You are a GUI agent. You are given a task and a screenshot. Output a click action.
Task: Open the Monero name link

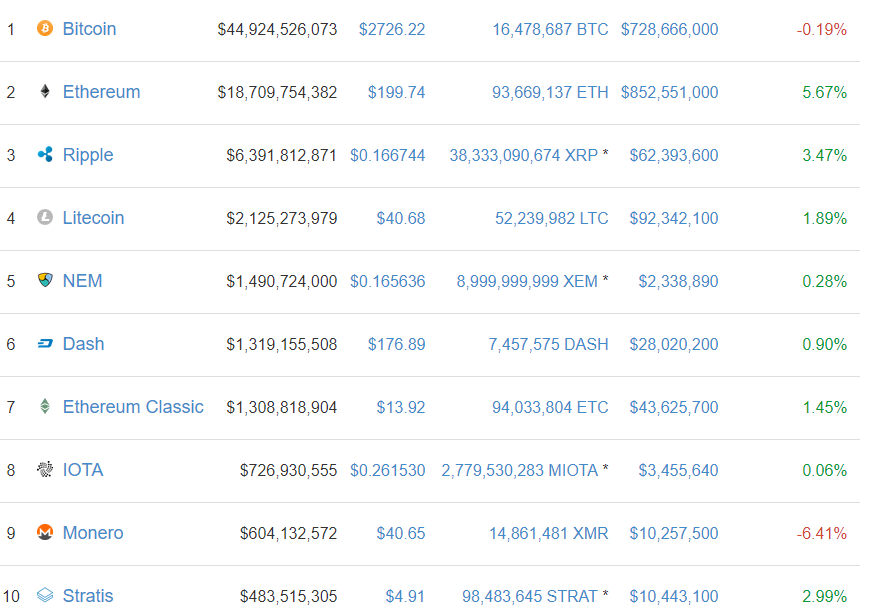point(93,533)
